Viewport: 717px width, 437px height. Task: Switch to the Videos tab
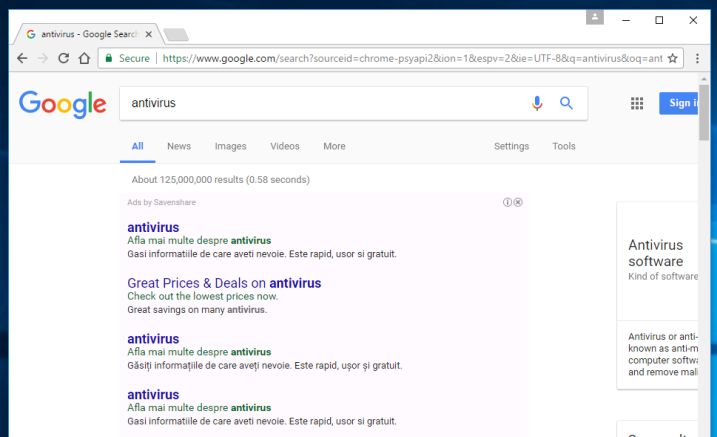284,146
